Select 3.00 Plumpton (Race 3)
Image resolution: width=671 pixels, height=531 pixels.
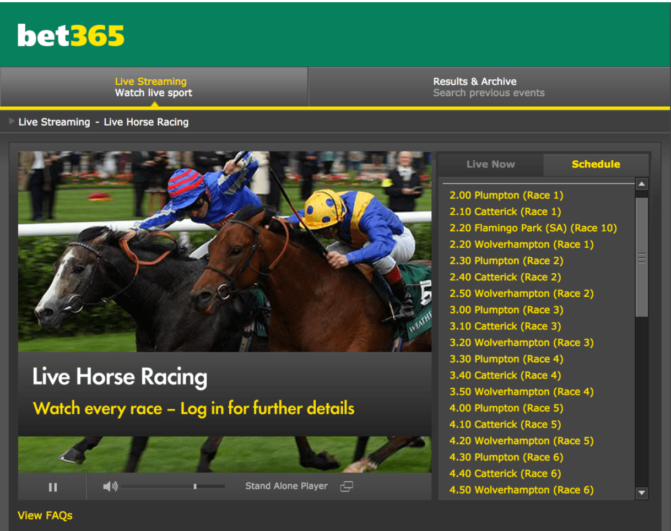(x=506, y=310)
